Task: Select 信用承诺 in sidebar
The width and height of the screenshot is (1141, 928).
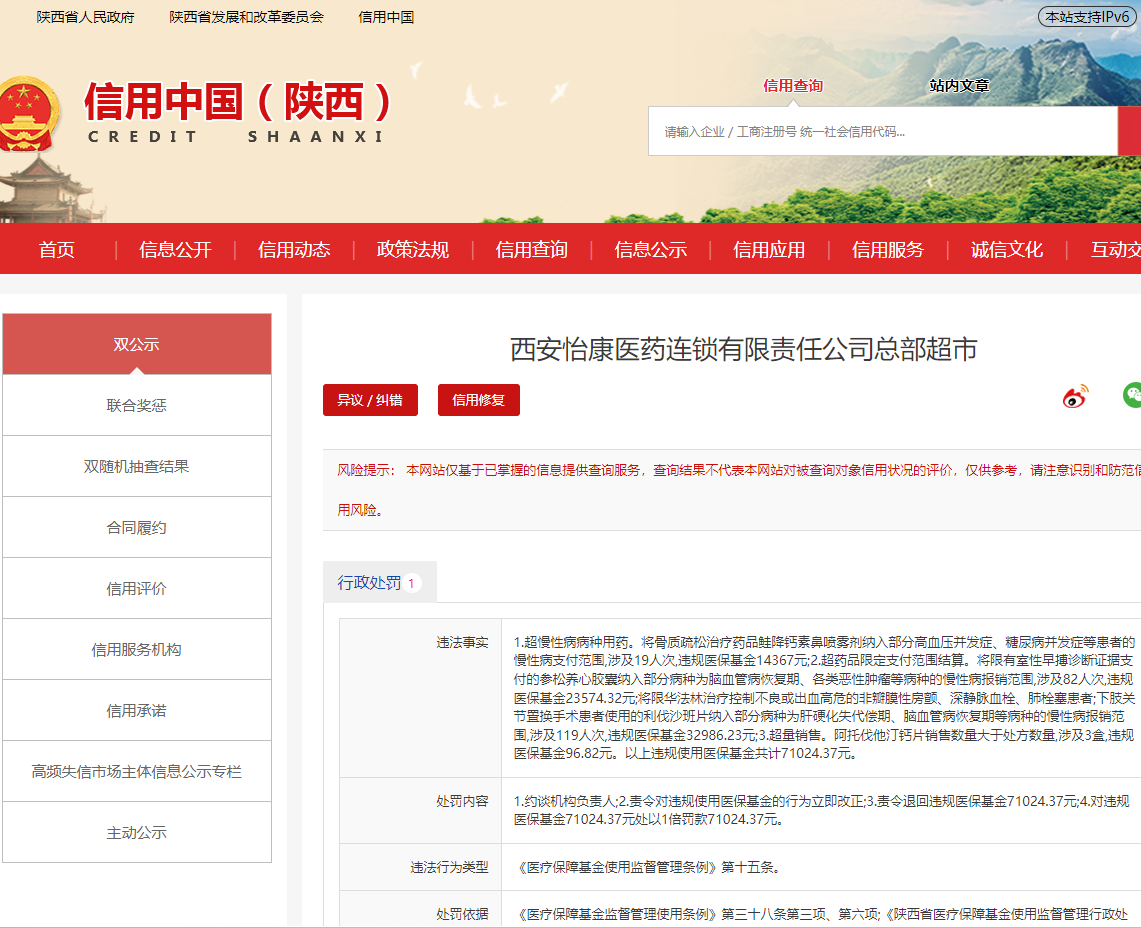Action: [137, 711]
